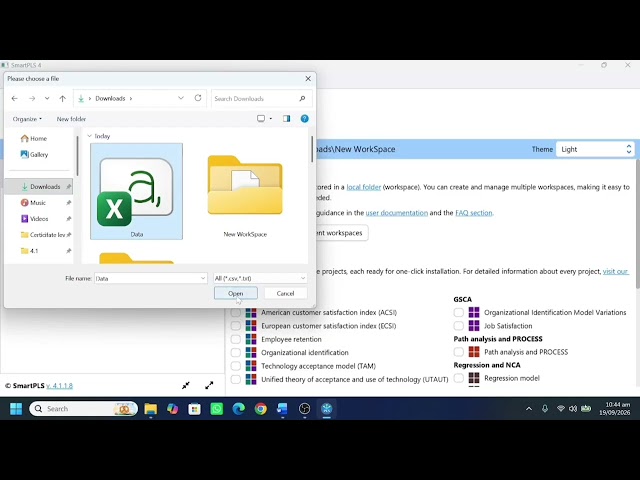
Task: Open Microsoft Edge from taskbar
Action: click(x=239, y=409)
